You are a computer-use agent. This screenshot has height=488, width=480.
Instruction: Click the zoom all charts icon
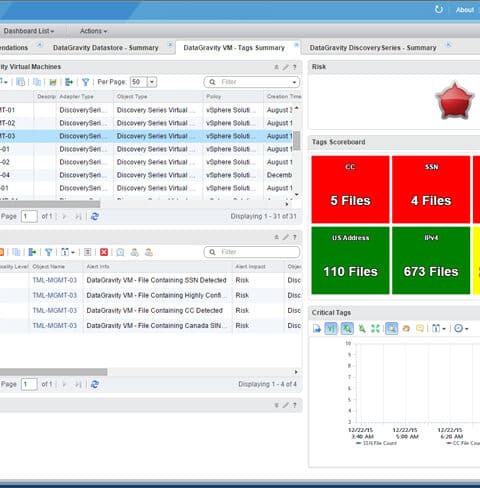point(362,329)
